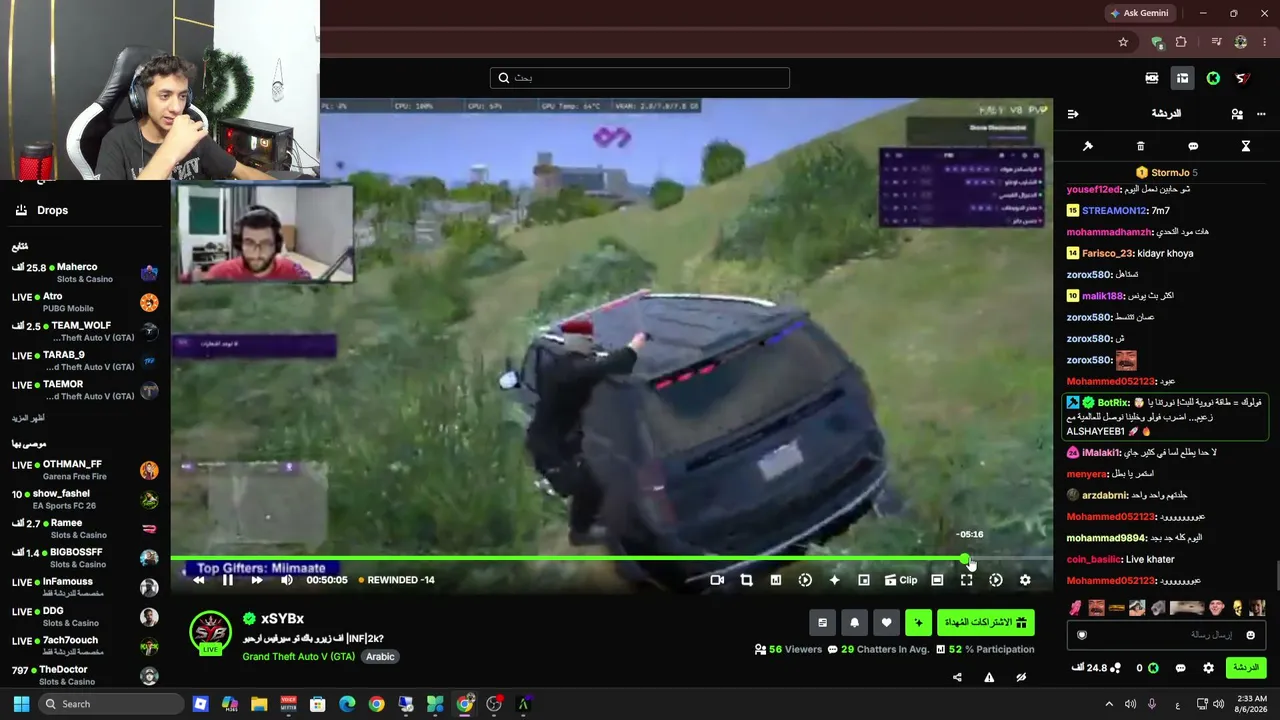Open the xSYBx channel name
Screen dimensions: 1280x720
[282, 619]
